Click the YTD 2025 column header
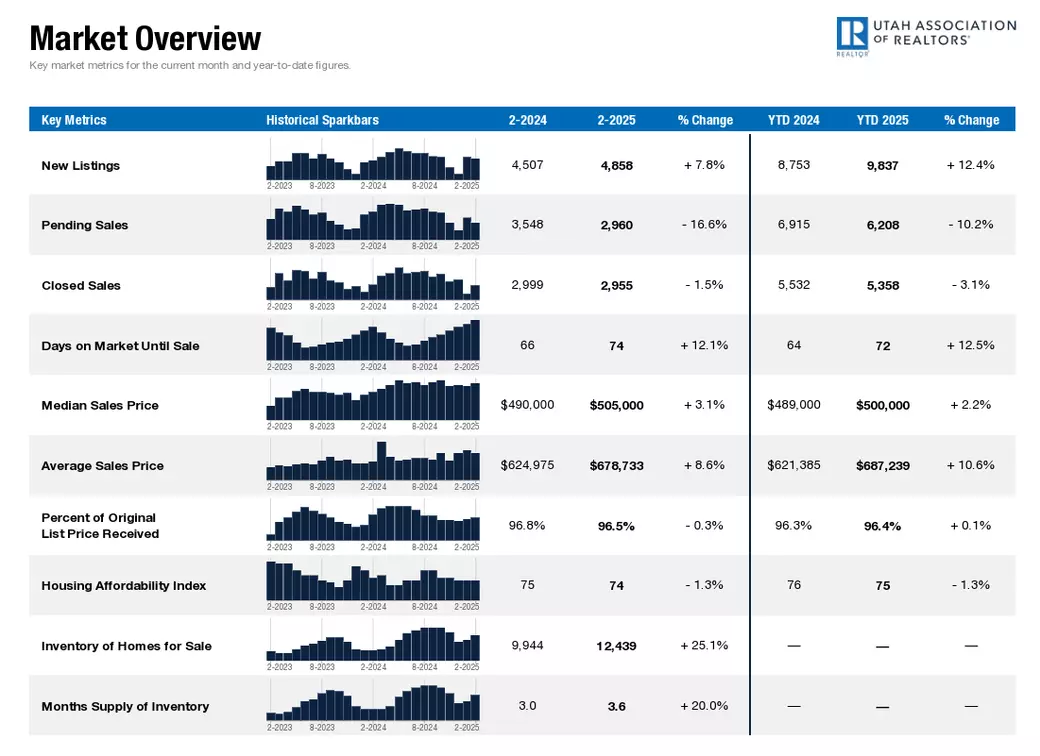The image size is (1040, 756). pyautogui.click(x=882, y=120)
